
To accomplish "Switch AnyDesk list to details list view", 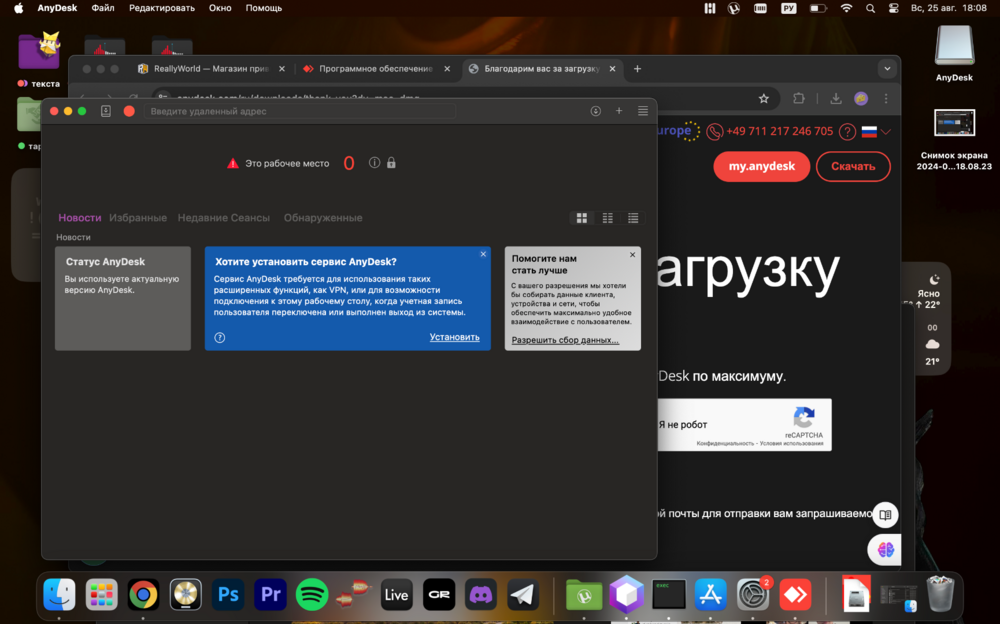I will [633, 218].
